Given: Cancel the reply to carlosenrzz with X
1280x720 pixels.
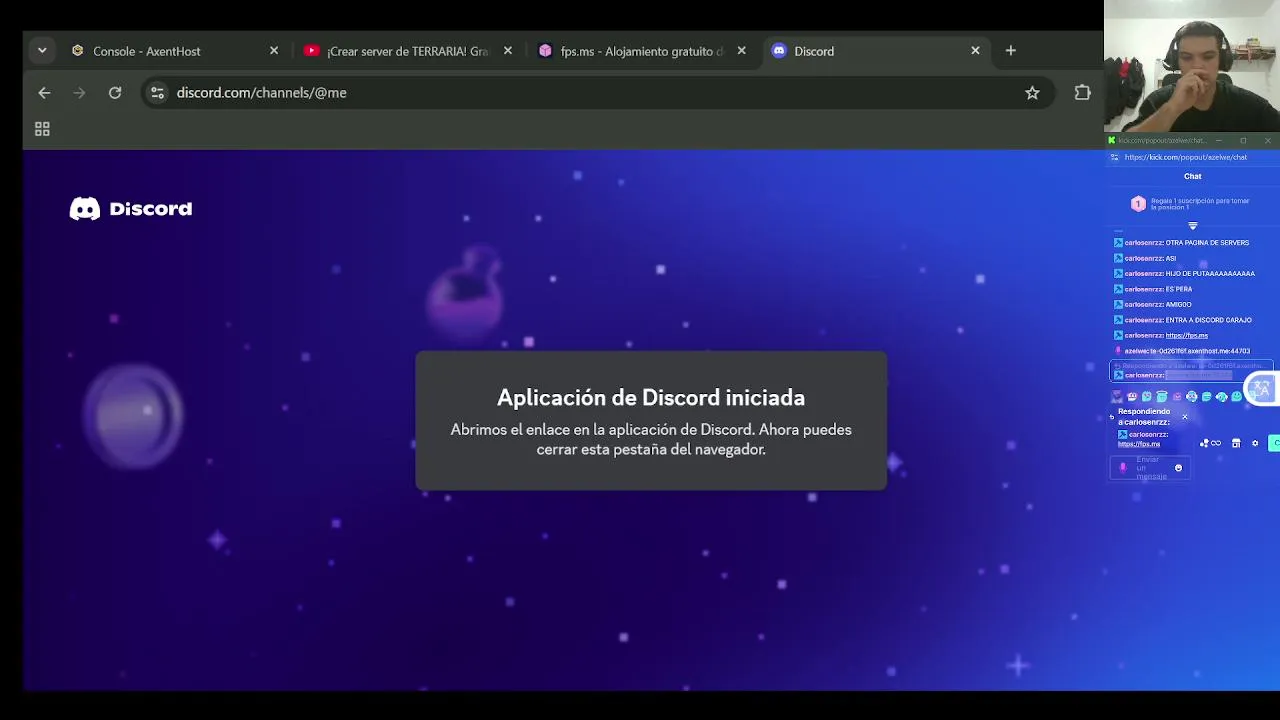Looking at the screenshot, I should tap(1185, 417).
